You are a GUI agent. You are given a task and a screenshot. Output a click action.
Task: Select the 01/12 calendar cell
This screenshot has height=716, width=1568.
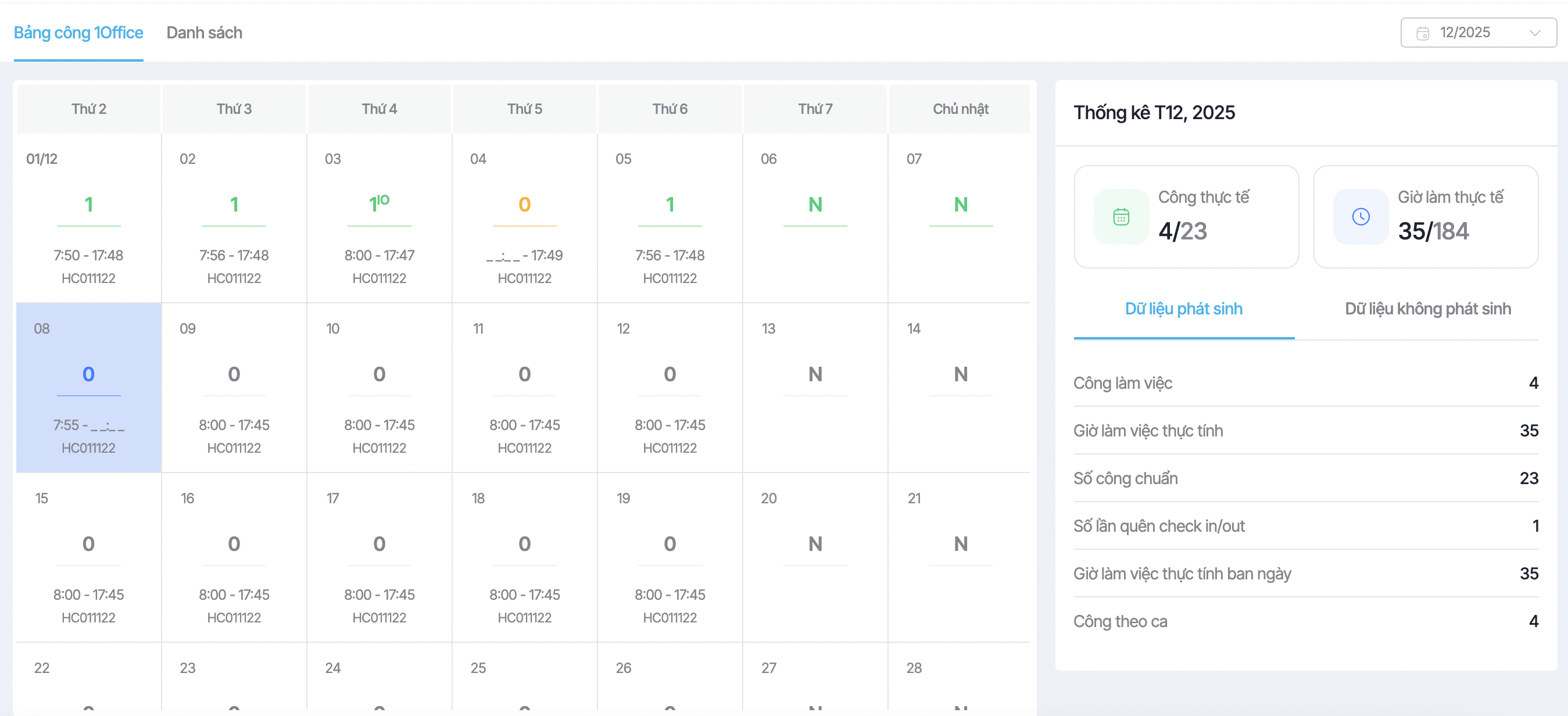[89, 218]
